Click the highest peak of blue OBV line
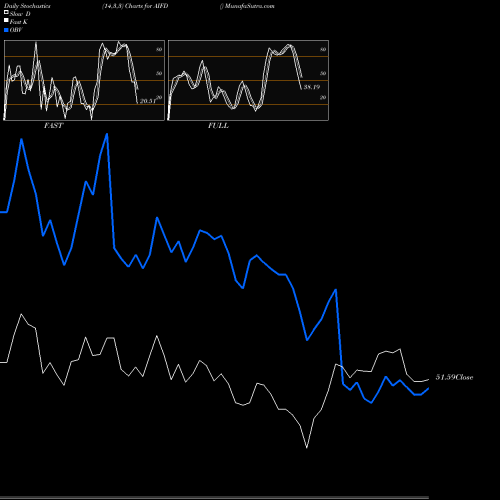Image resolution: width=500 pixels, height=500 pixels. point(107,134)
